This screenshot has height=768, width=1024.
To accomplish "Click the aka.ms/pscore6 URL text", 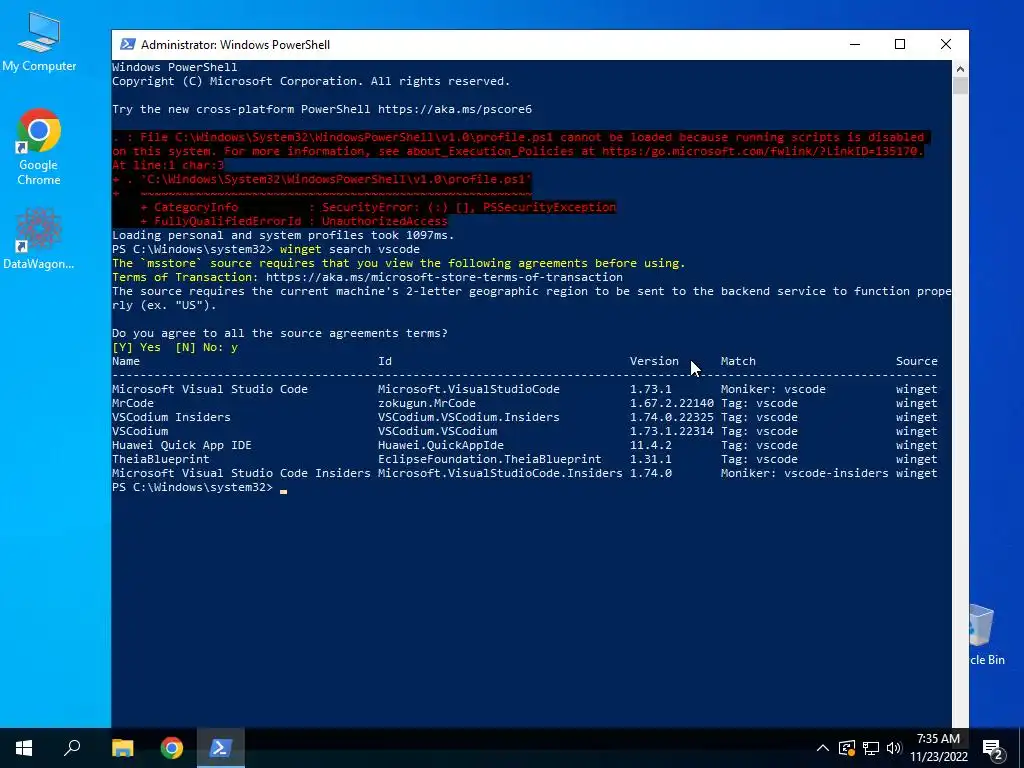I will (455, 109).
